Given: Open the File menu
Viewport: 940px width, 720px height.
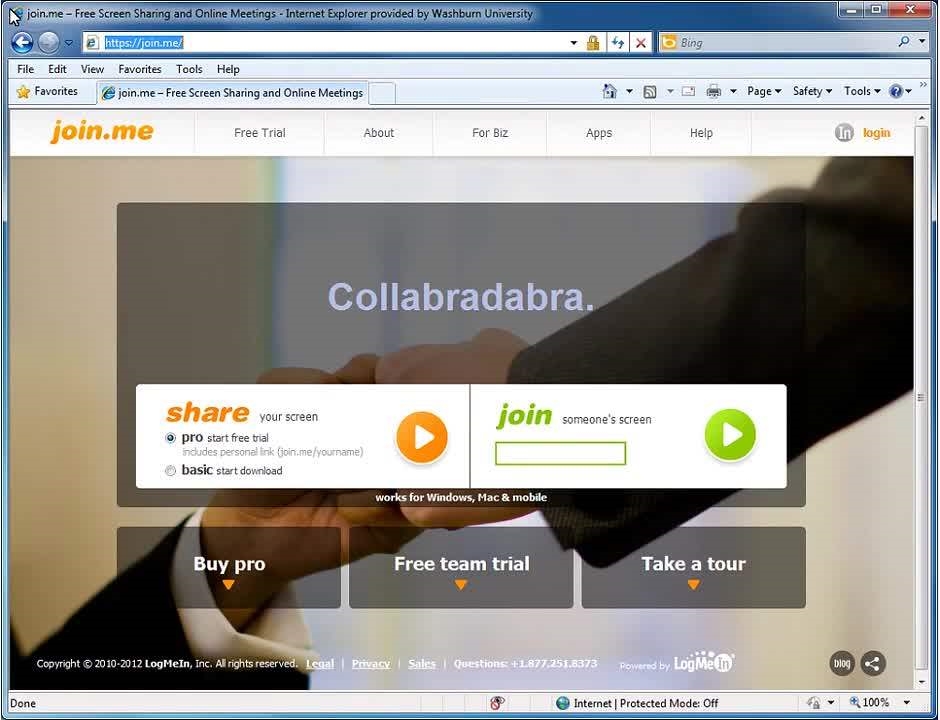Looking at the screenshot, I should 26,69.
